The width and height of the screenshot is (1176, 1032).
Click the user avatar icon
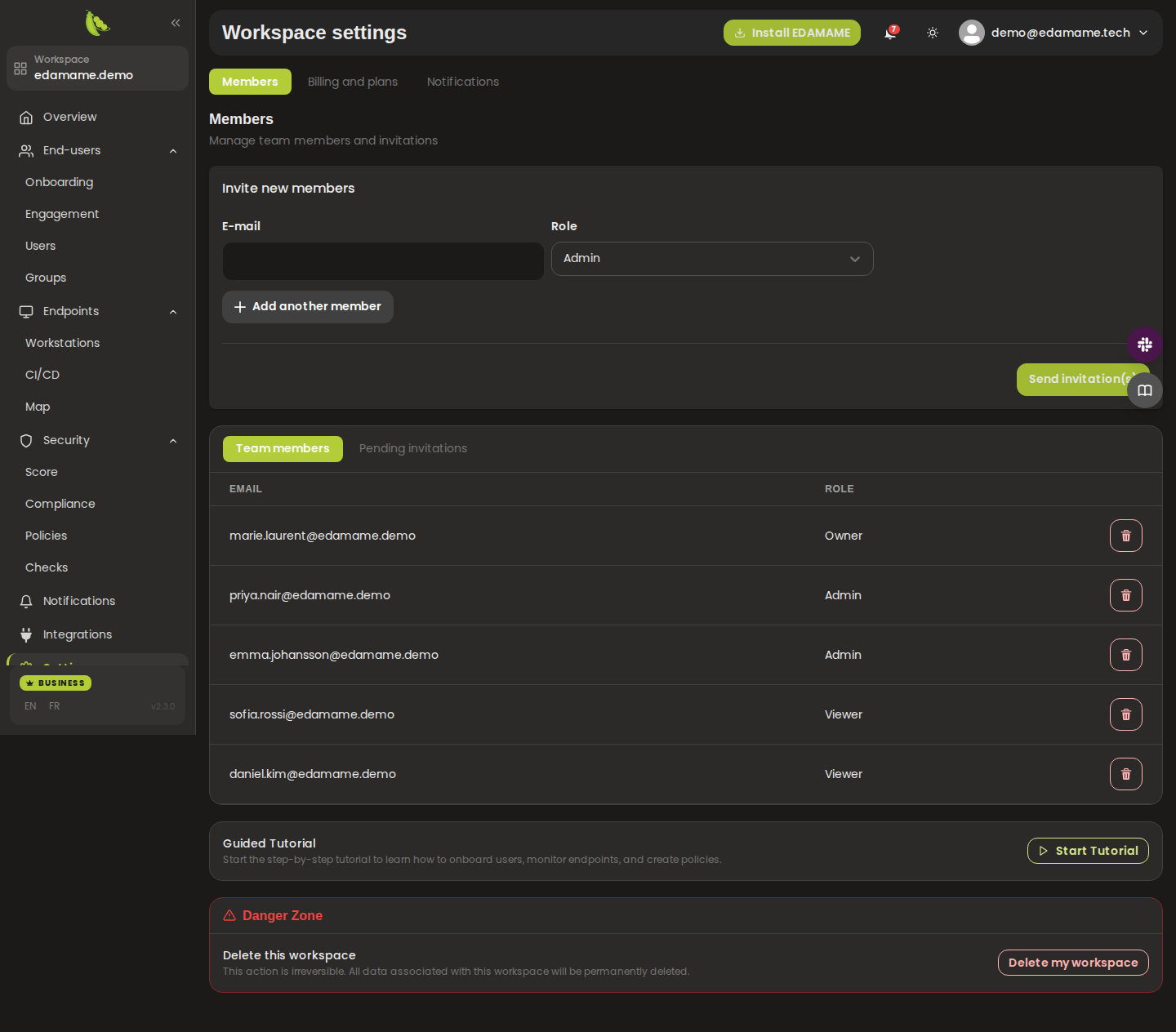[971, 33]
